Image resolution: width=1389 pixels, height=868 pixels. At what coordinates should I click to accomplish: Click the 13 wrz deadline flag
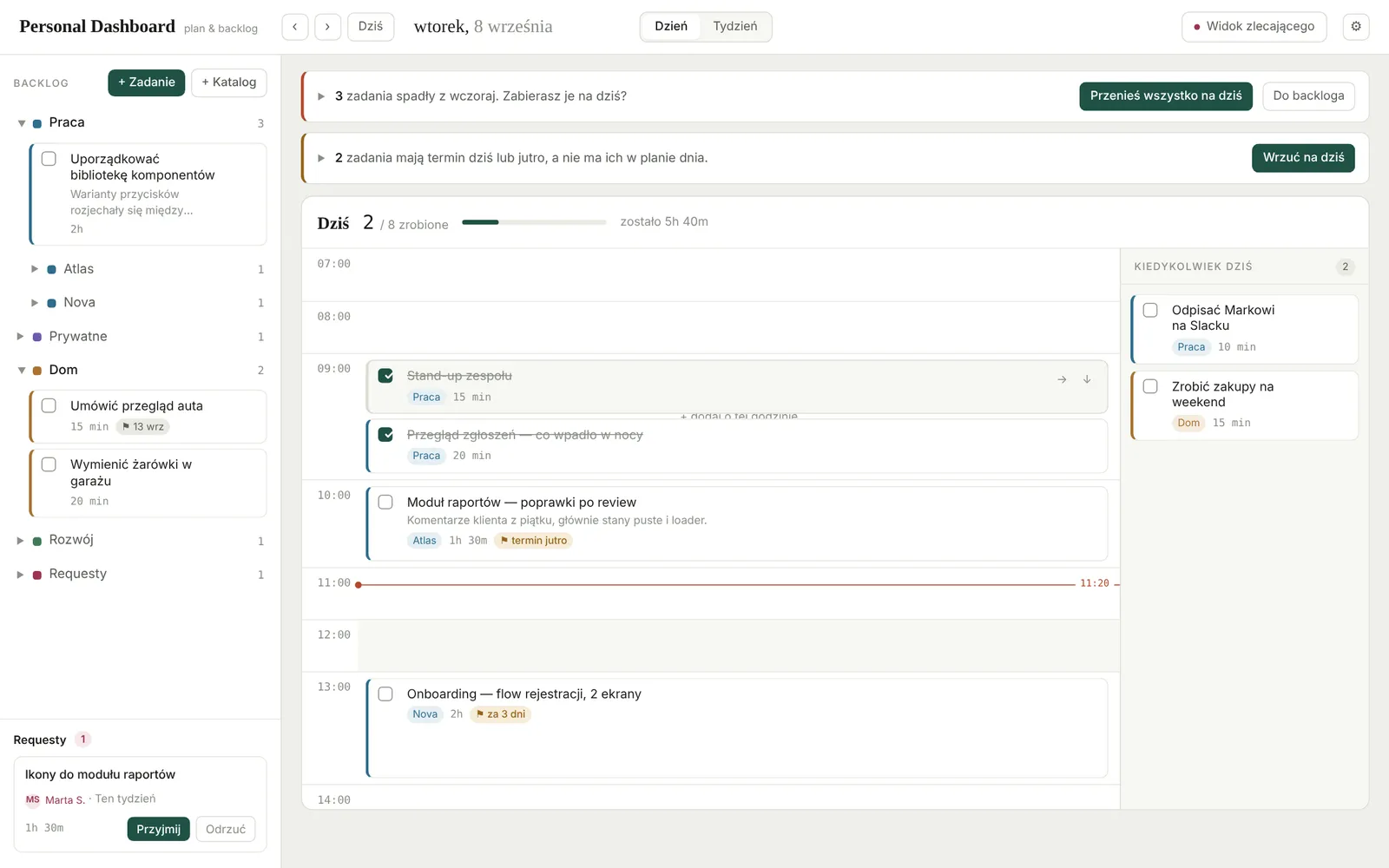point(143,427)
